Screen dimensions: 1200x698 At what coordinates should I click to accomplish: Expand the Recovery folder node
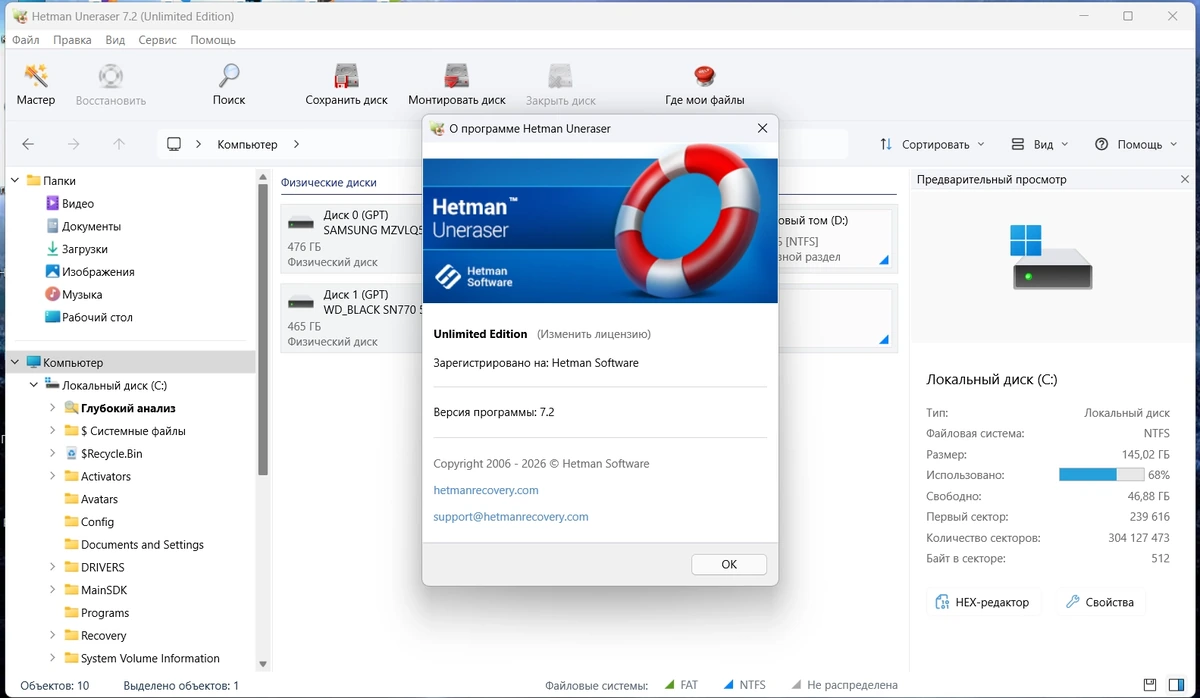[52, 635]
